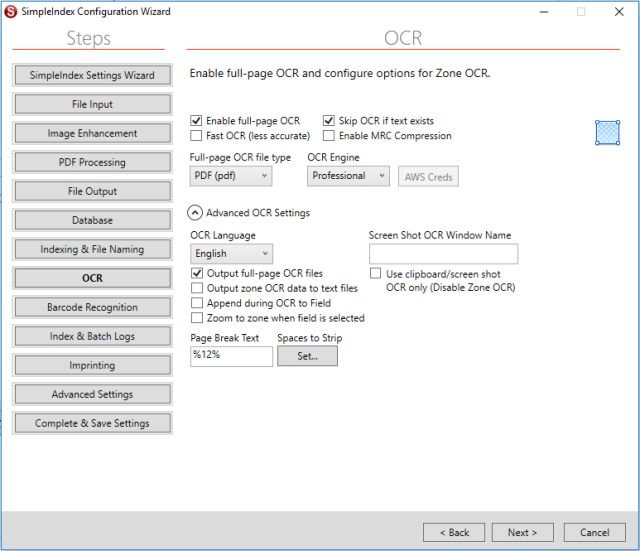Click the SimpleIndex app logo icon
The height and width of the screenshot is (551, 640).
pos(10,11)
